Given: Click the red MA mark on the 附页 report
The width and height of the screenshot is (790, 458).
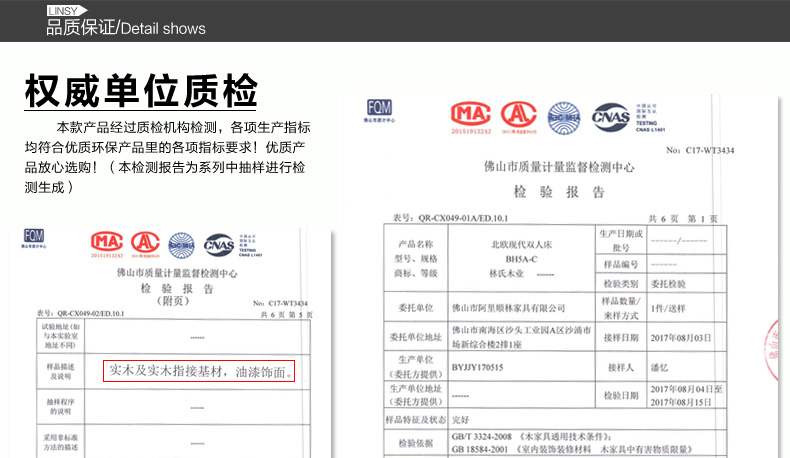Looking at the screenshot, I should pos(107,244).
